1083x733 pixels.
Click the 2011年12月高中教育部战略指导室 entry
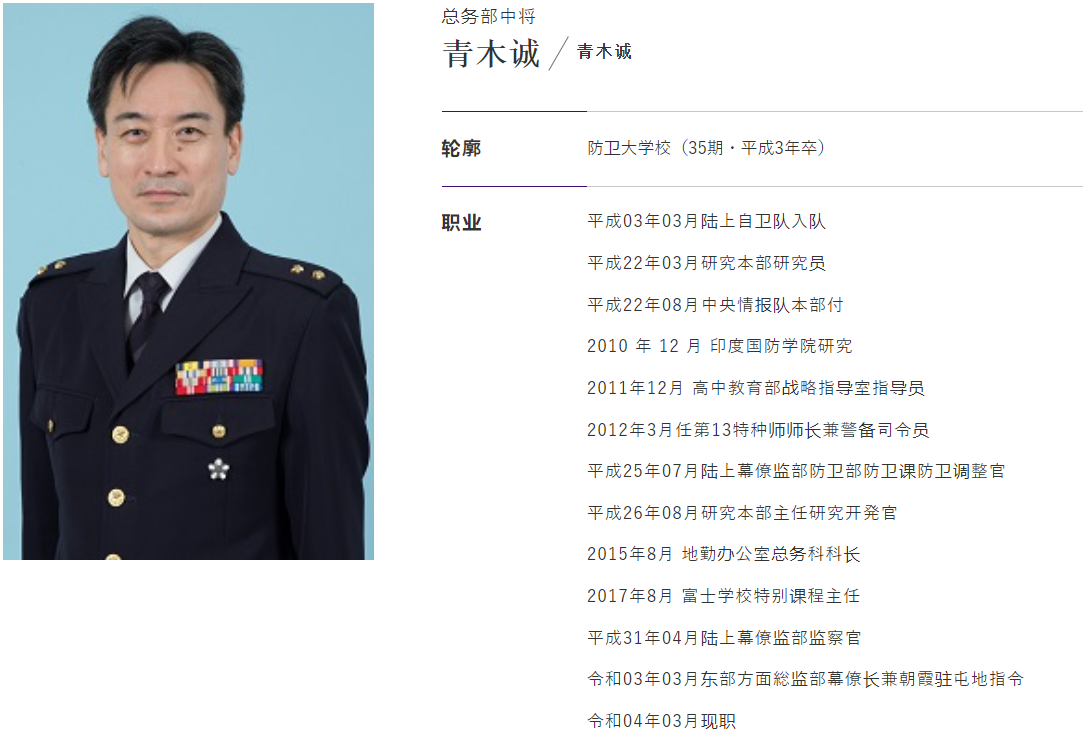(x=756, y=388)
